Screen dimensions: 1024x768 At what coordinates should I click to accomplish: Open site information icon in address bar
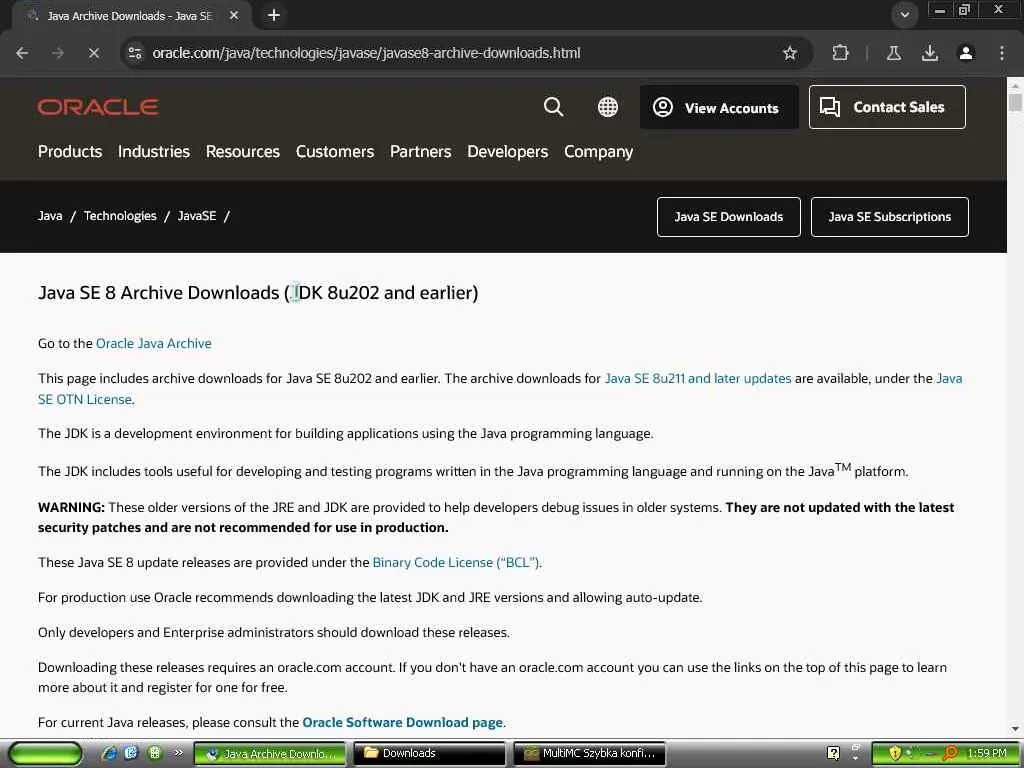135,53
